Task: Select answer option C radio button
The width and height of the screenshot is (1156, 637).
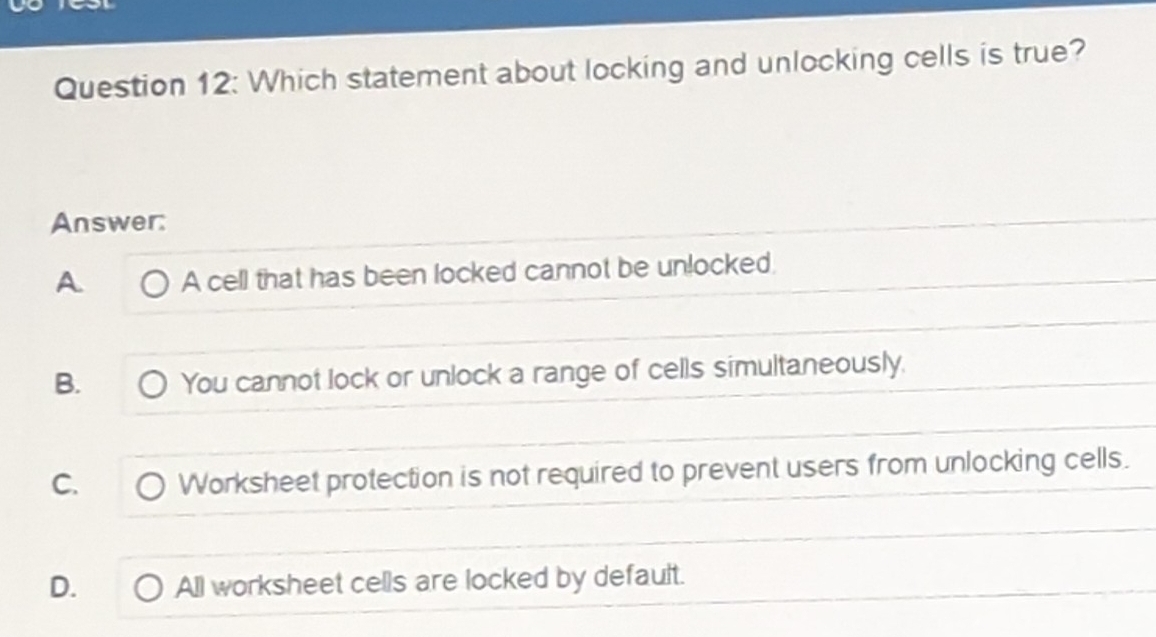Action: click(x=150, y=485)
